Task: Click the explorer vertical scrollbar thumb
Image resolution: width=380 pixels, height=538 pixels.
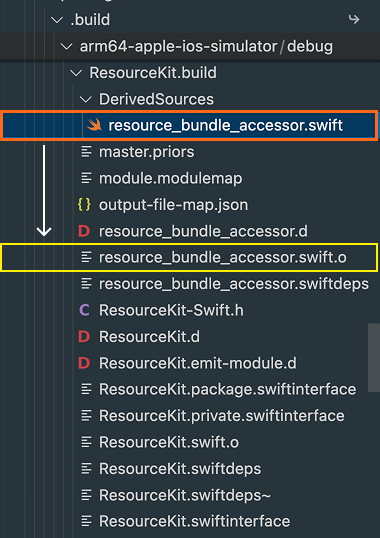Action: [x=374, y=357]
